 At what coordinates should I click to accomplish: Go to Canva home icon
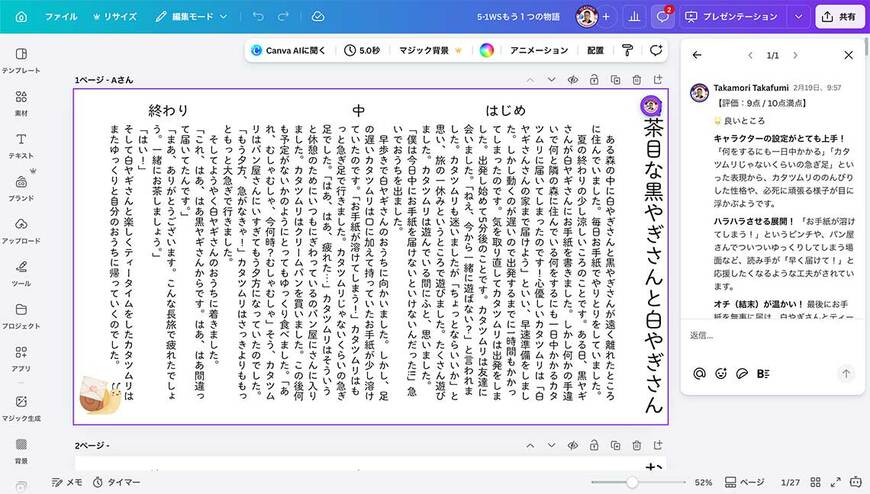point(21,17)
